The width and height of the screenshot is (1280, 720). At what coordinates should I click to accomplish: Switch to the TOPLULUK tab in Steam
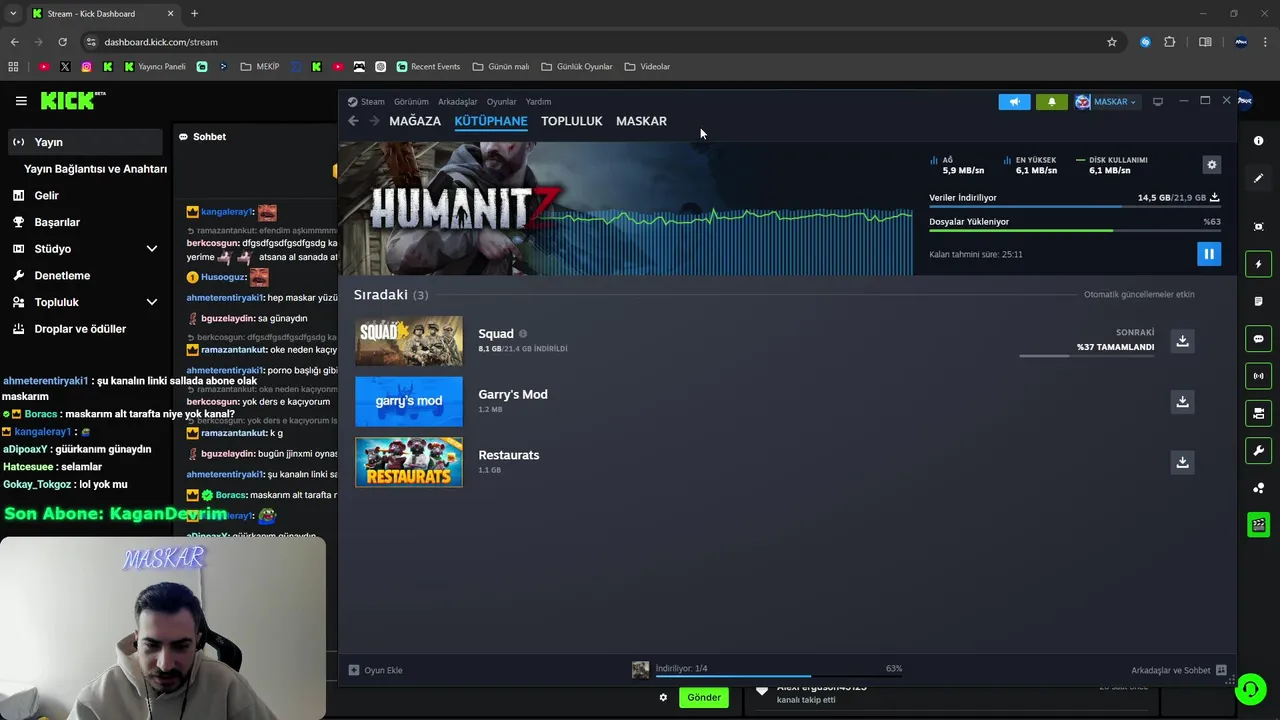572,121
